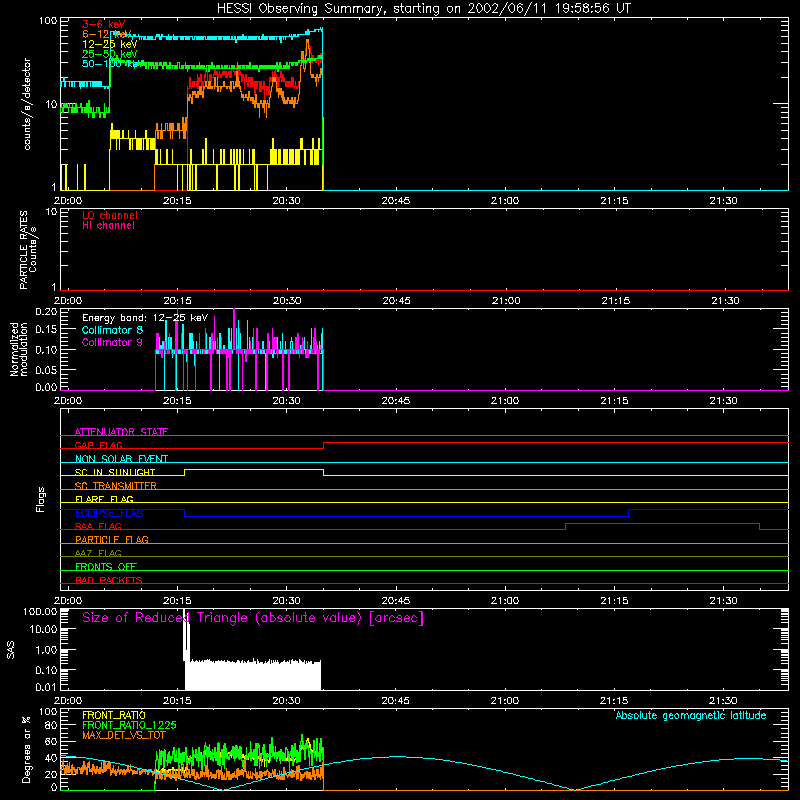Screen dimensions: 800x800
Task: Click the FRONTS_OFF flag label
Action: 106,566
